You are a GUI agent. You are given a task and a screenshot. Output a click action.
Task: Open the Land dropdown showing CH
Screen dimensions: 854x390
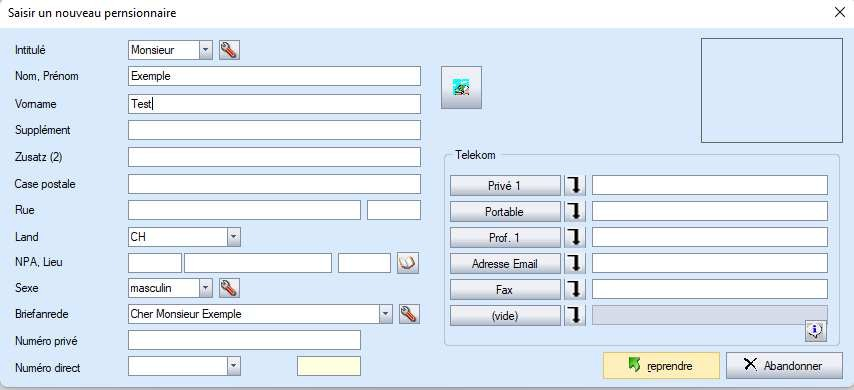pyautogui.click(x=233, y=237)
